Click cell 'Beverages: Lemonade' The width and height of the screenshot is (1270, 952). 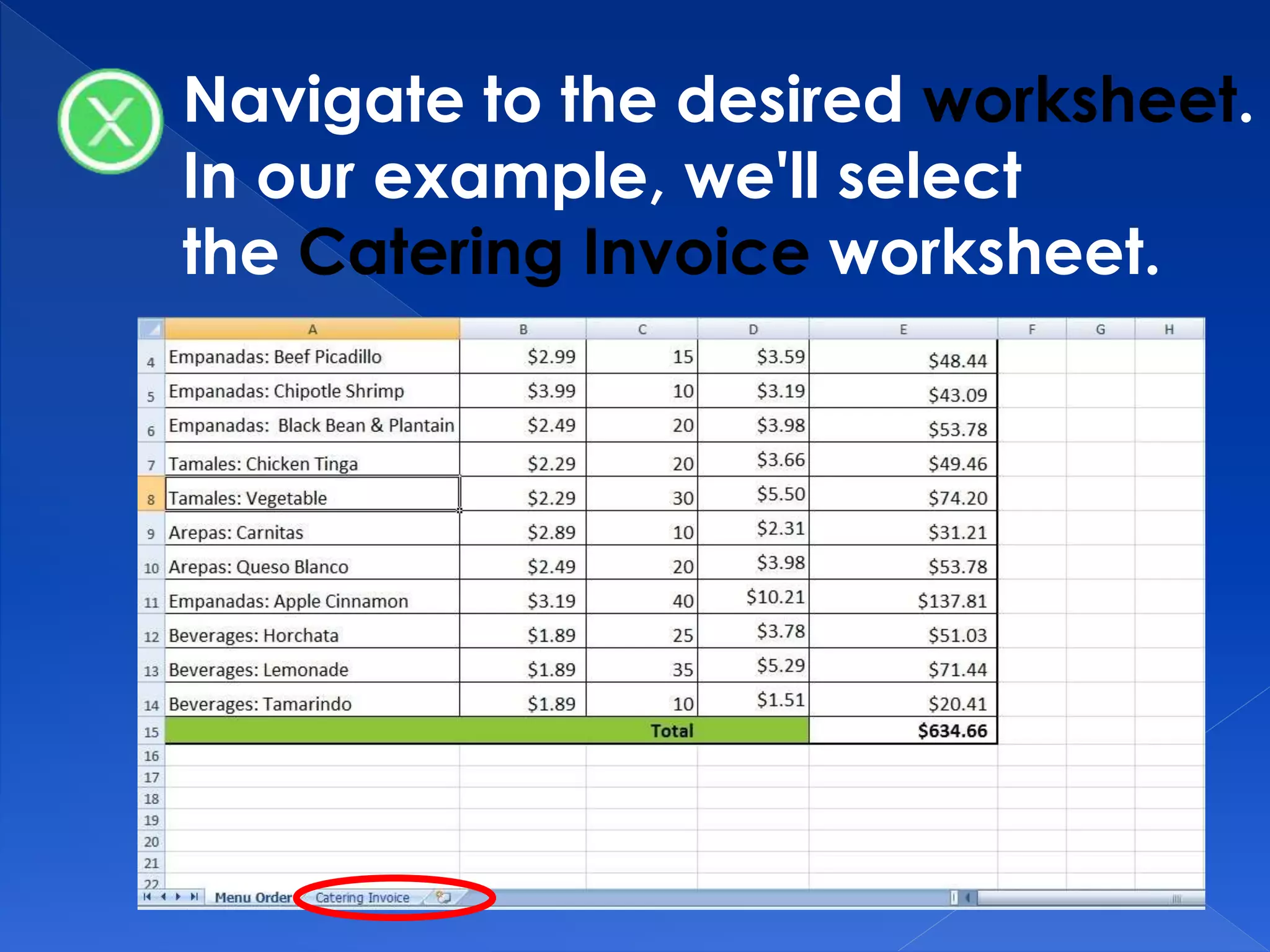pyautogui.click(x=313, y=666)
